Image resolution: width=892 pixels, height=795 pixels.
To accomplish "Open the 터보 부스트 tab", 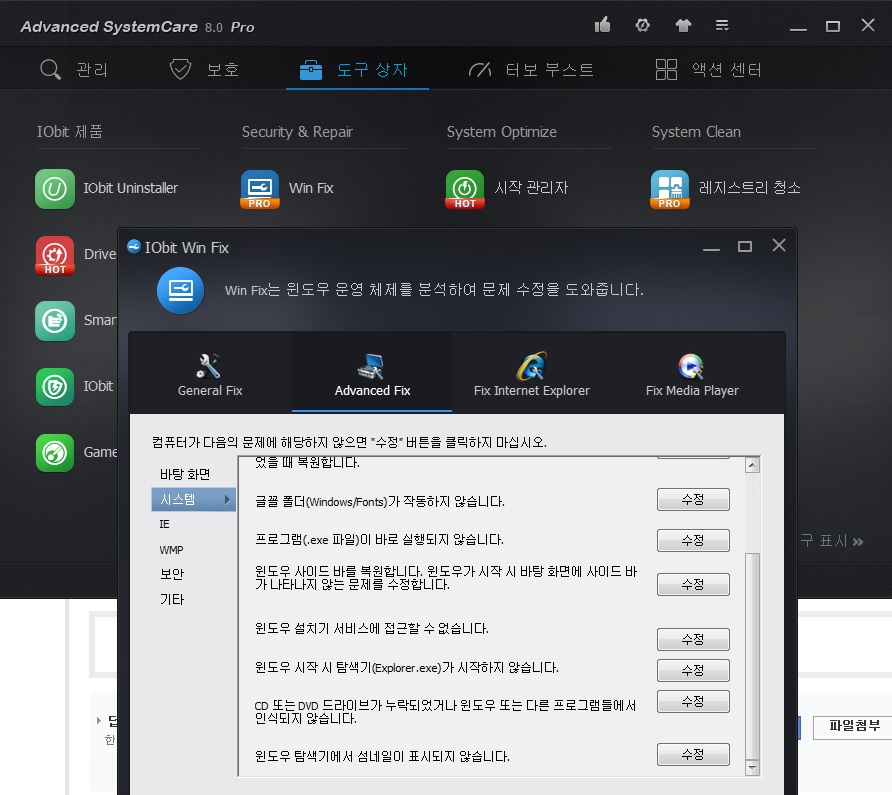I will point(531,69).
